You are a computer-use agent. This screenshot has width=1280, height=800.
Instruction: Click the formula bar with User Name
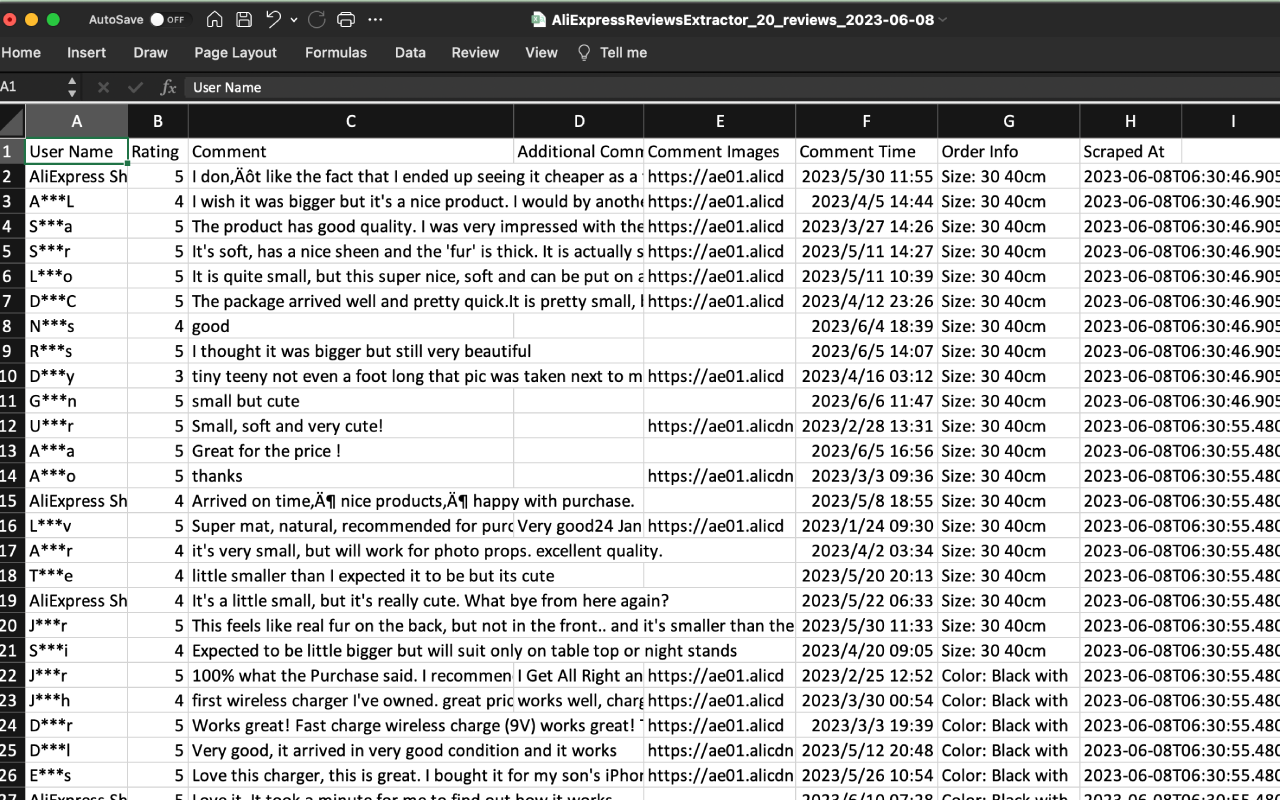(x=733, y=87)
